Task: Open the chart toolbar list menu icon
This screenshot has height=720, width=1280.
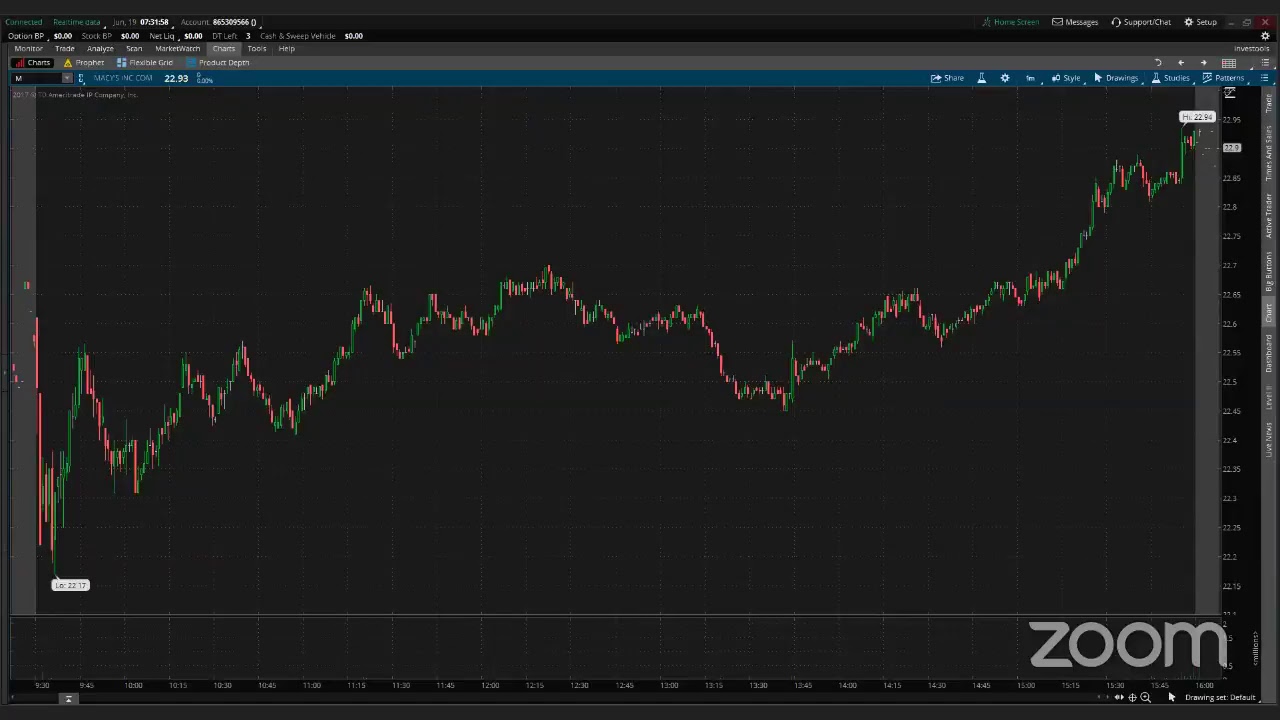Action: coord(1264,78)
